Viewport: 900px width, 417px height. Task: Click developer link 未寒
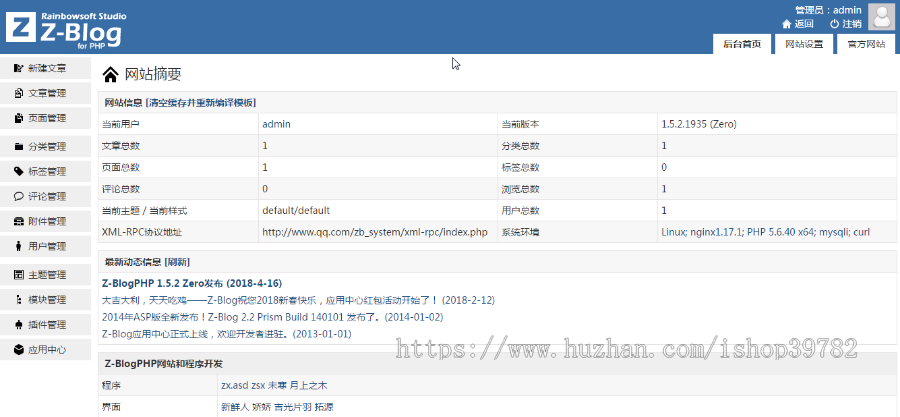[x=278, y=386]
